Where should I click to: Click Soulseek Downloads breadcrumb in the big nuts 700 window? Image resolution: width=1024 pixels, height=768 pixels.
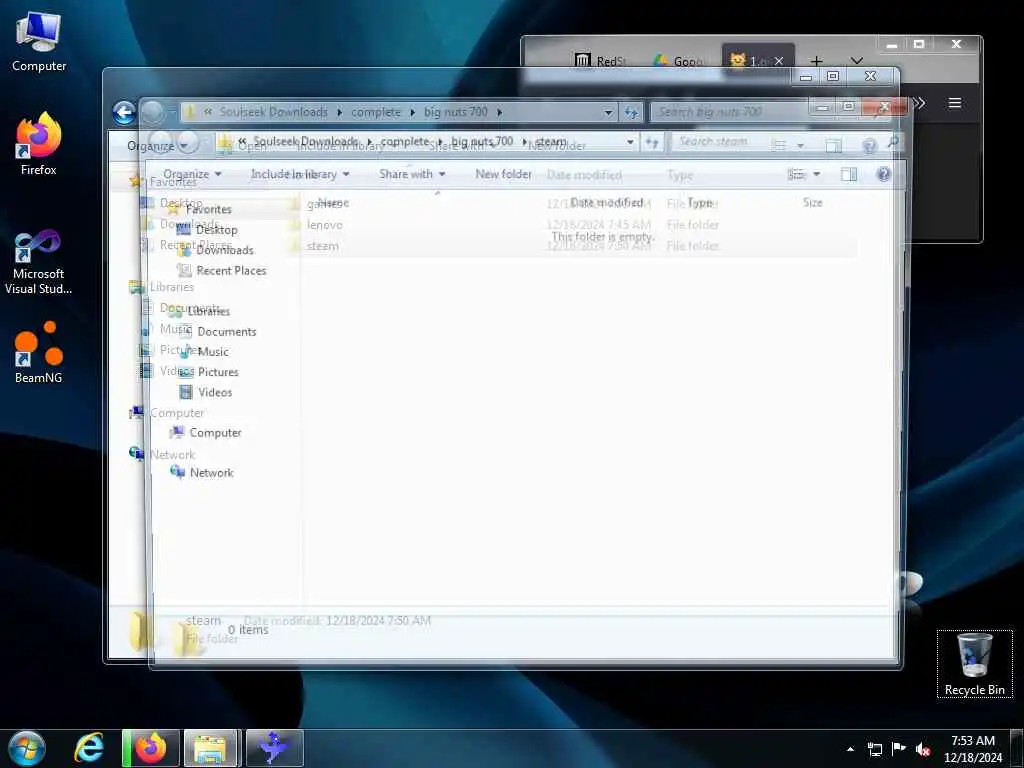coord(274,112)
